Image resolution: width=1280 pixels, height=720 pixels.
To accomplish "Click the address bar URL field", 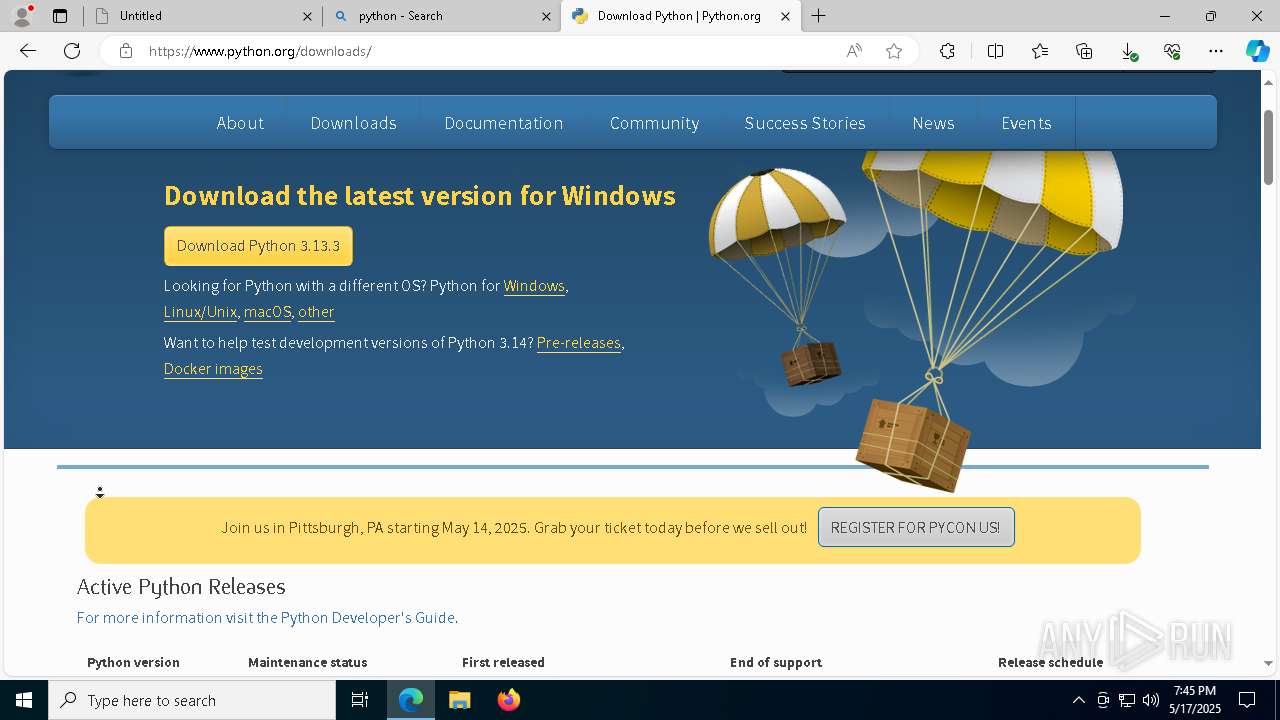I will [490, 51].
